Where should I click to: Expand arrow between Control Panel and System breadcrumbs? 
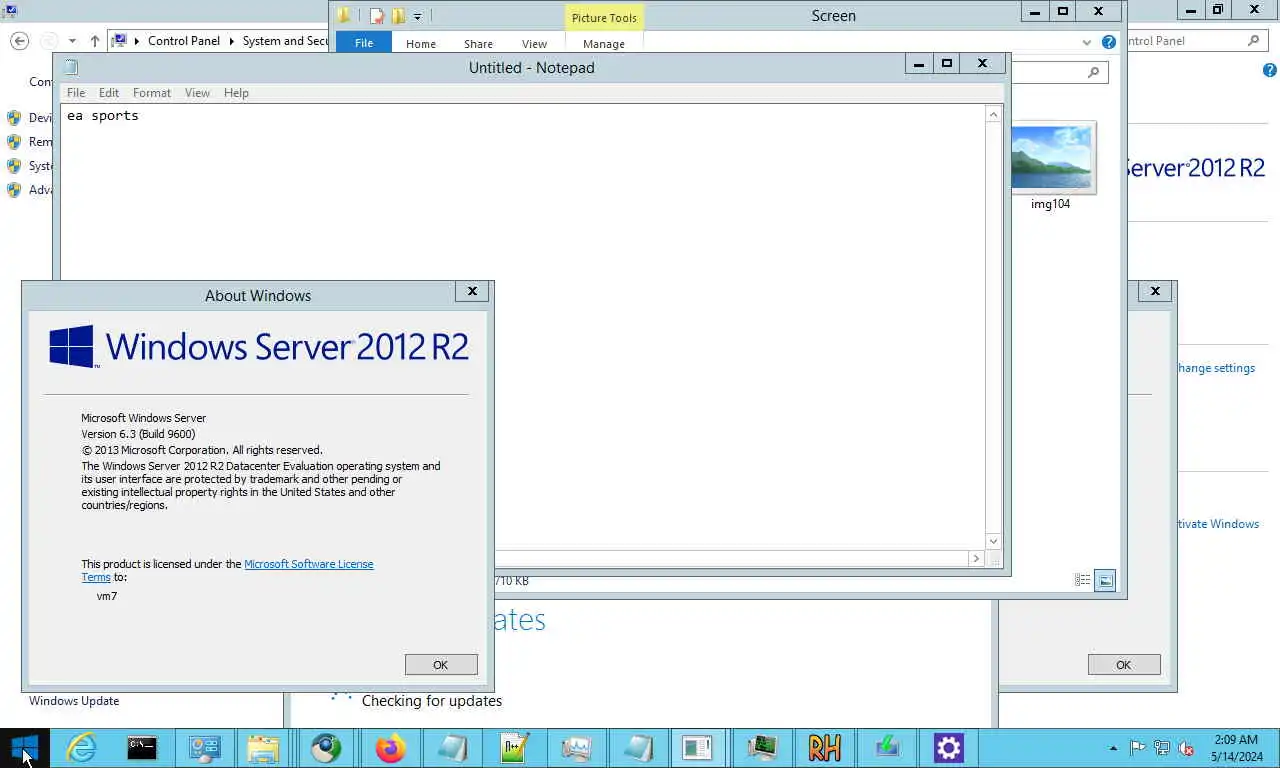231,41
